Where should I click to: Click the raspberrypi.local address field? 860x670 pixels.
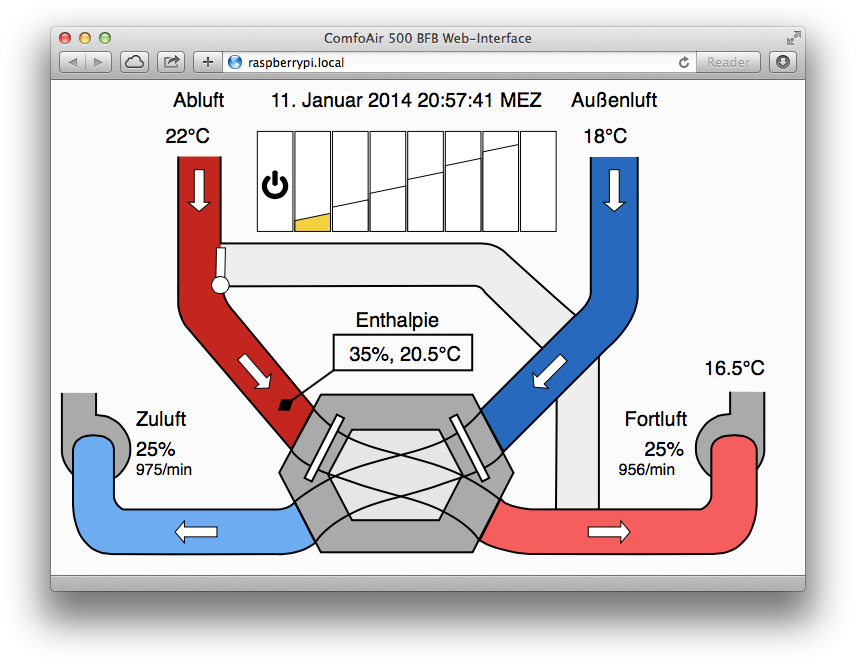point(459,63)
